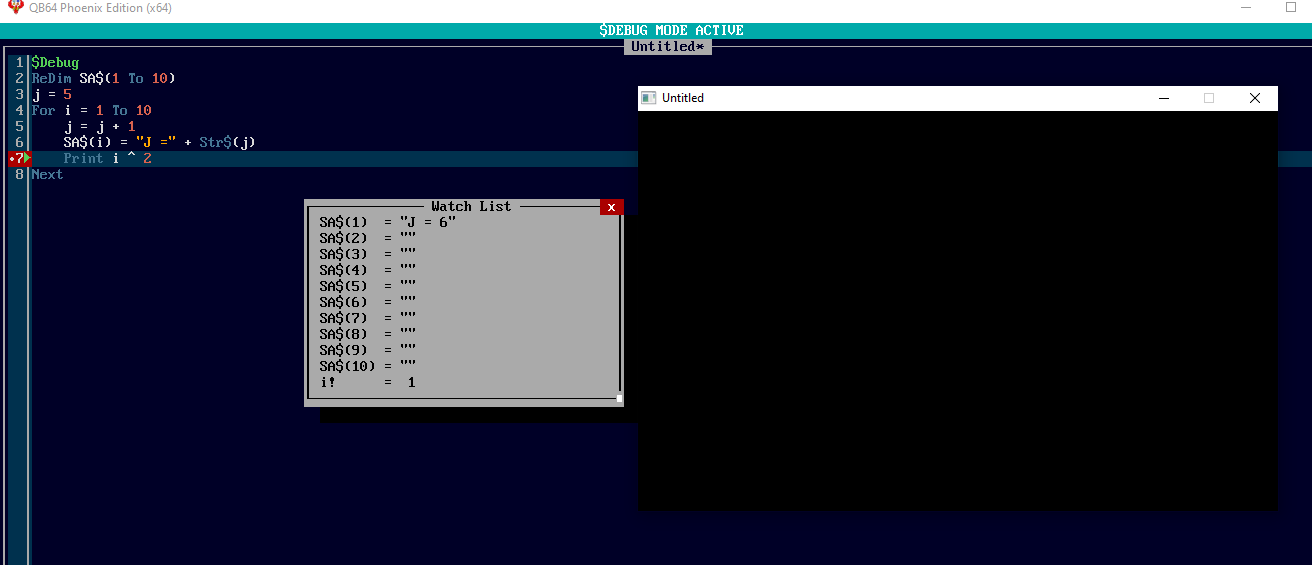Select watch entry SA$(4)
This screenshot has width=1312, height=565.
368,270
